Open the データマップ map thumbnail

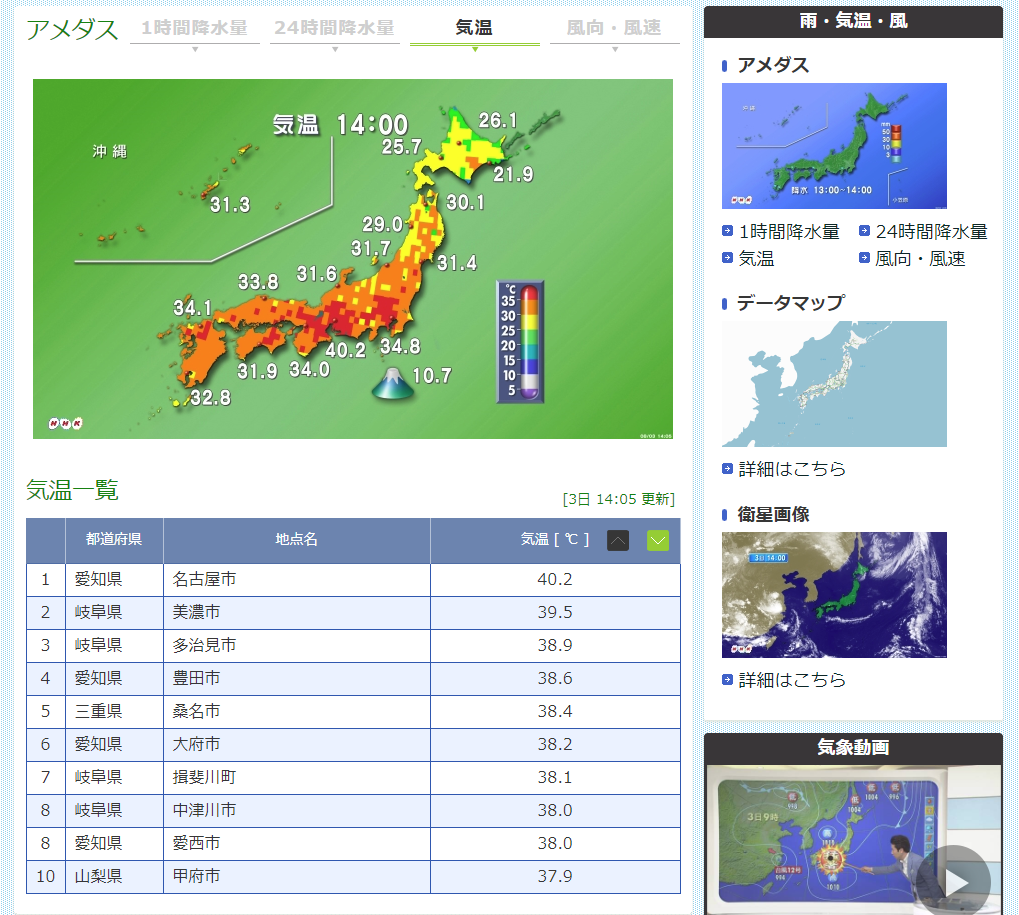(x=834, y=384)
